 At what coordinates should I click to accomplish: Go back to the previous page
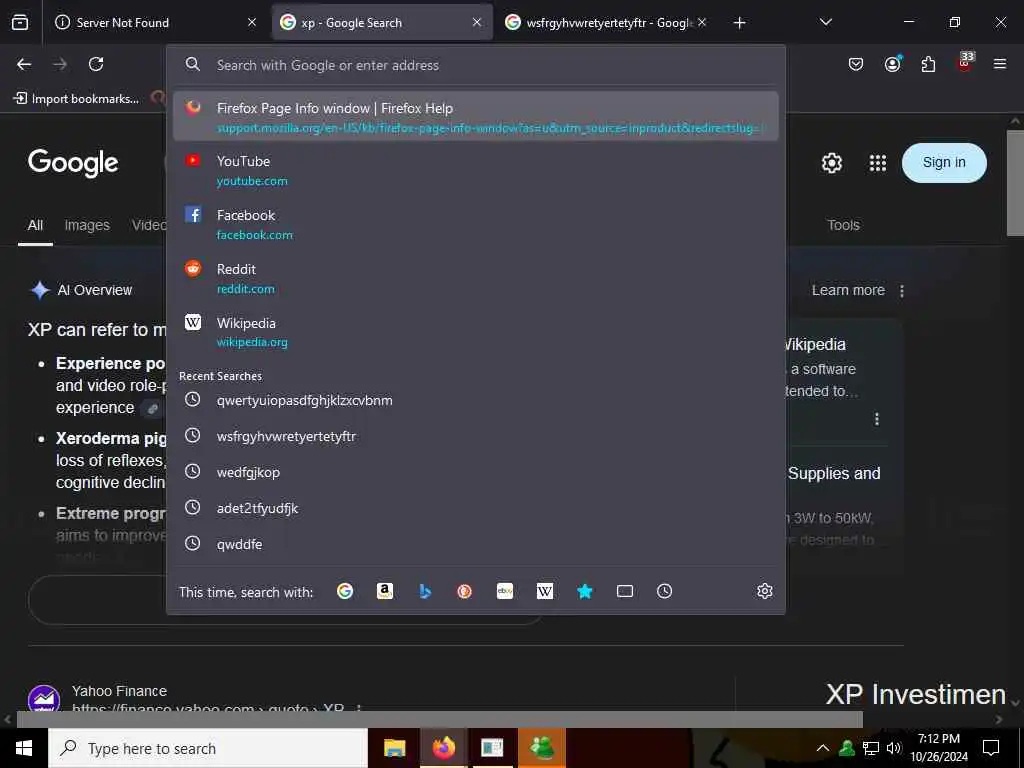[24, 64]
